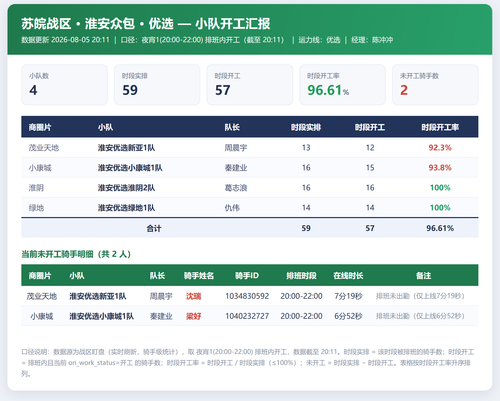Select team 淮安优选淮阴2队
This screenshot has width=500, height=401.
126,188
